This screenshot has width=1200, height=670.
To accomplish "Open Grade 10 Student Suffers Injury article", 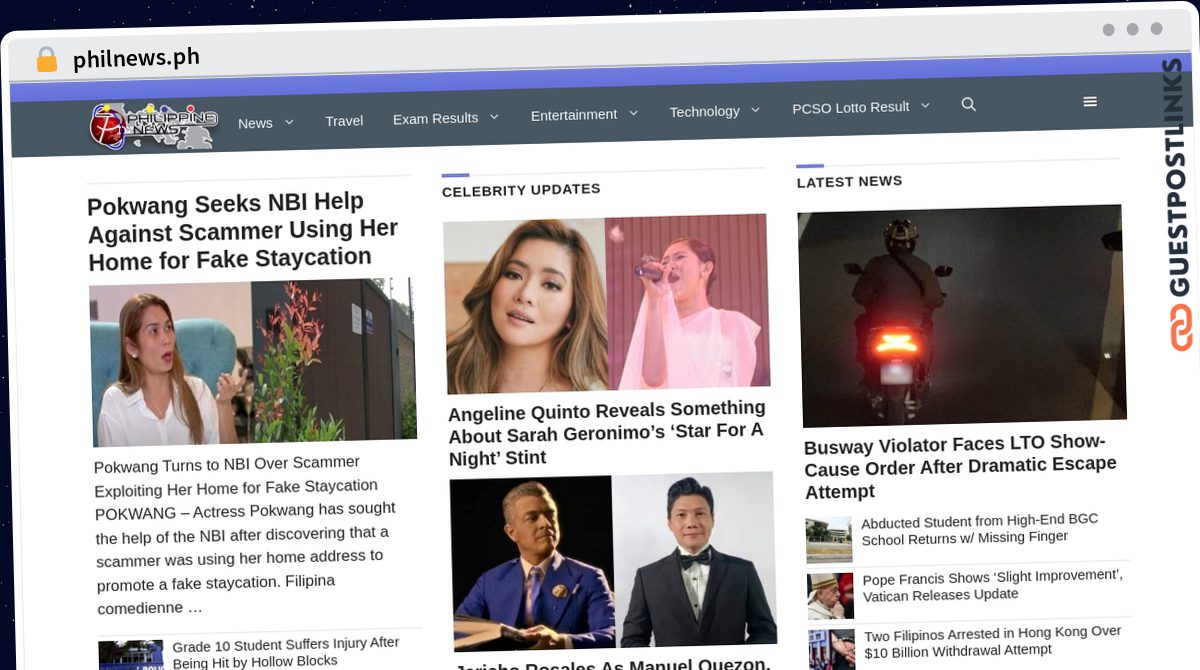I will click(286, 652).
